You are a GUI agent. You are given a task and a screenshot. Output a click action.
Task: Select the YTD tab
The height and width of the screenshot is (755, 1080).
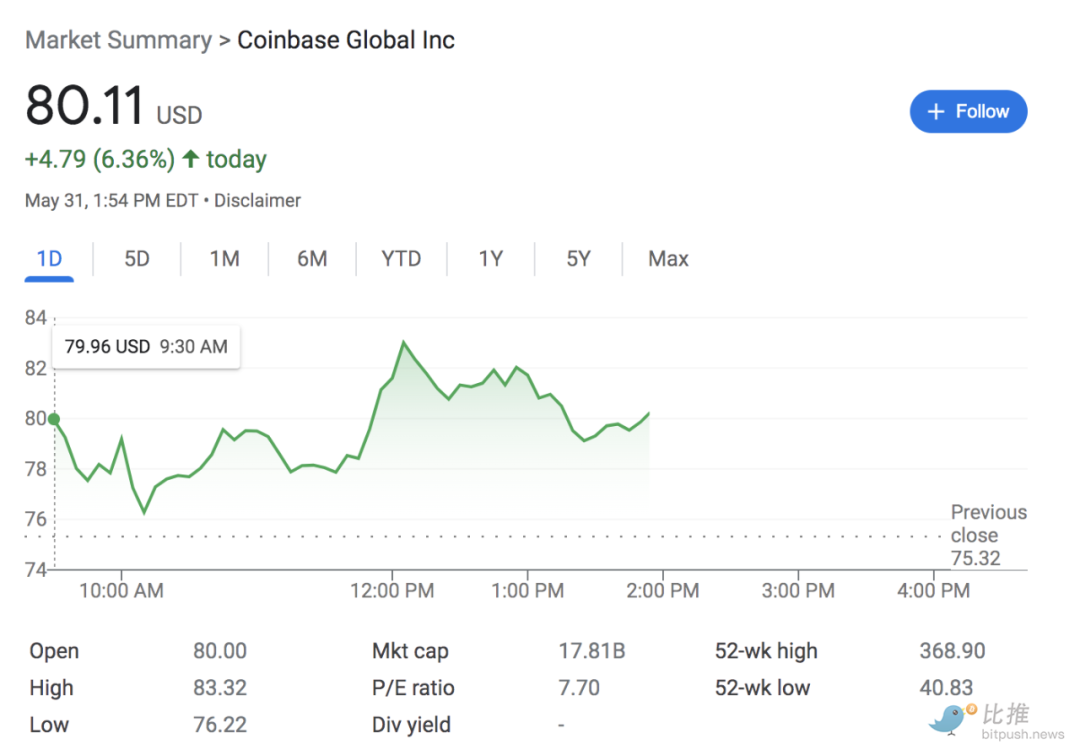pyautogui.click(x=401, y=259)
